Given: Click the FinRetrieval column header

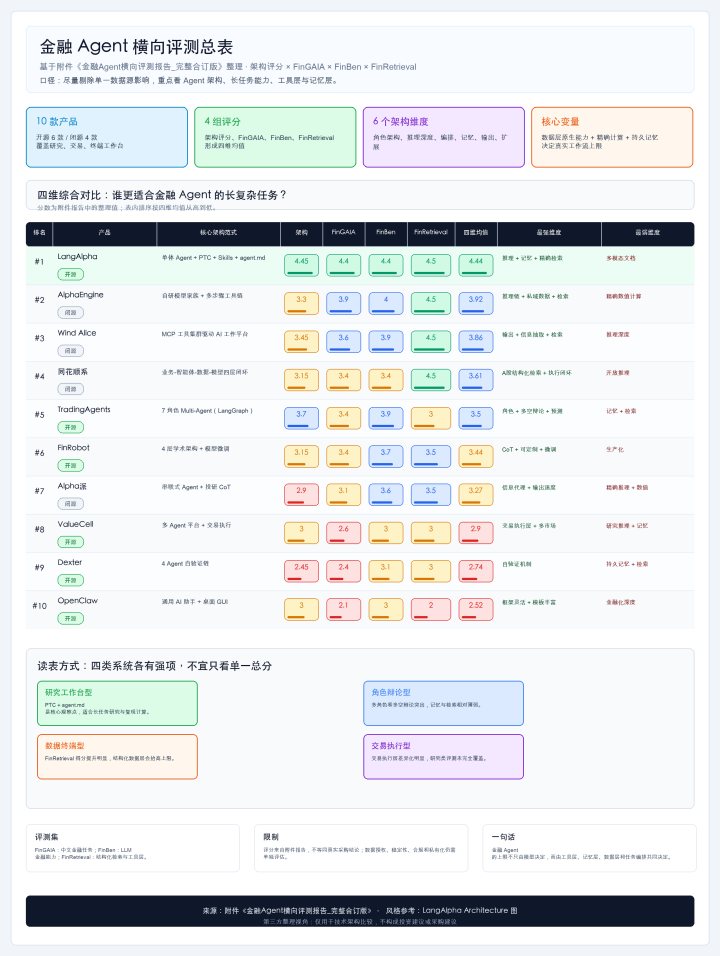Looking at the screenshot, I should point(430,232).
